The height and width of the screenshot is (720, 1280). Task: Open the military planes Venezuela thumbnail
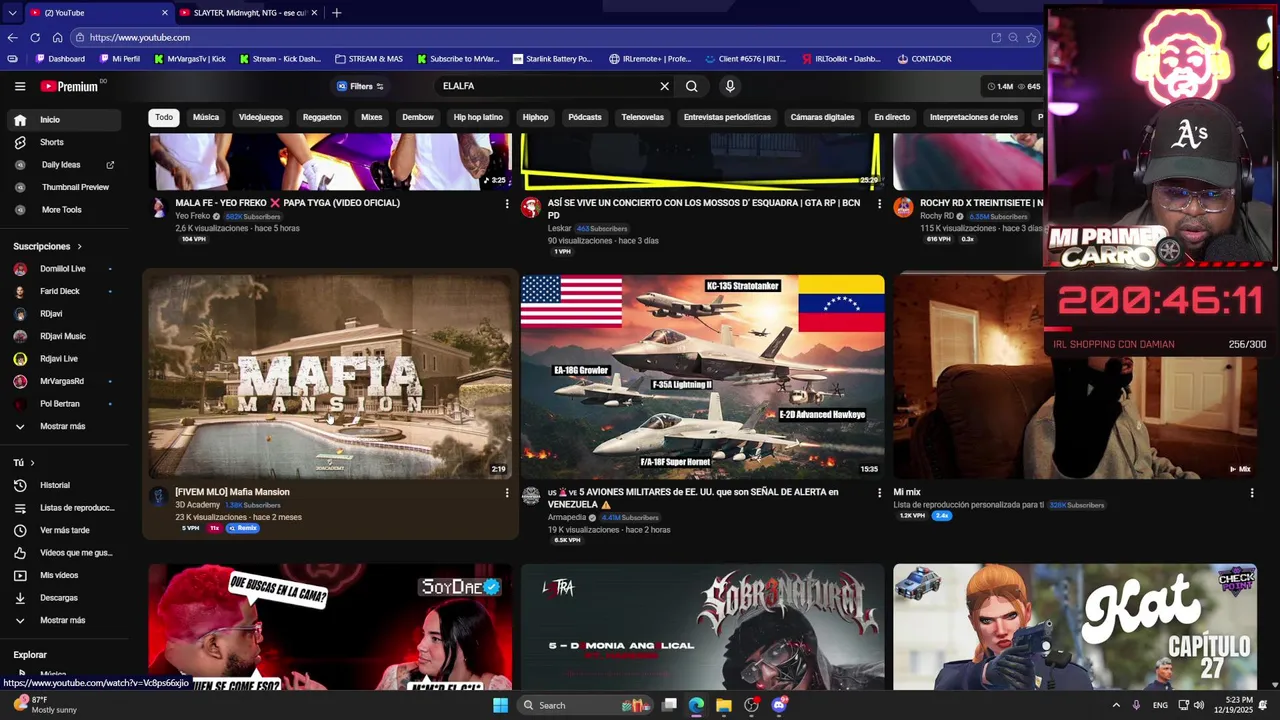(702, 376)
